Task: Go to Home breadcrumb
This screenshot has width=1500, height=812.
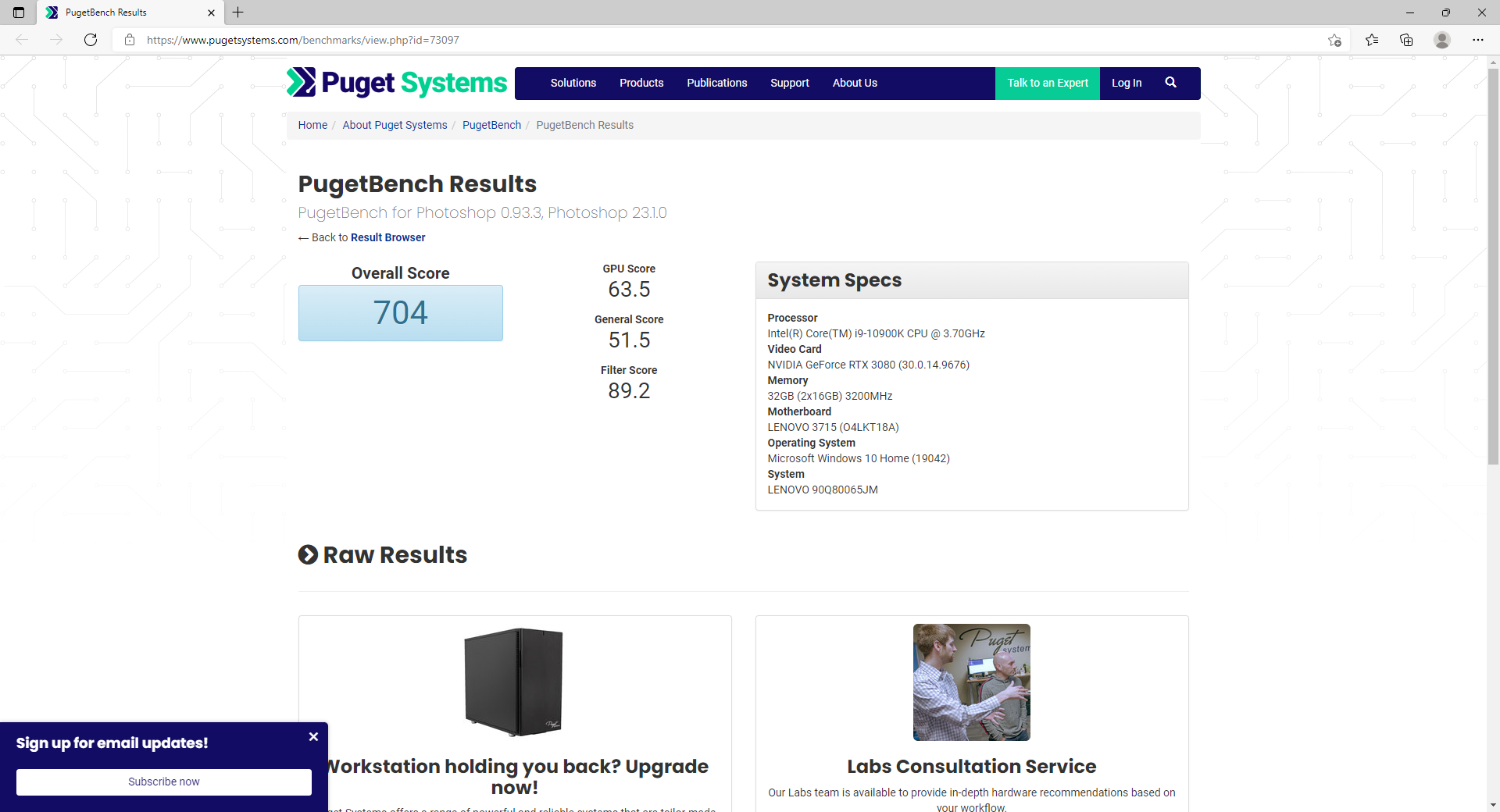Action: click(312, 125)
